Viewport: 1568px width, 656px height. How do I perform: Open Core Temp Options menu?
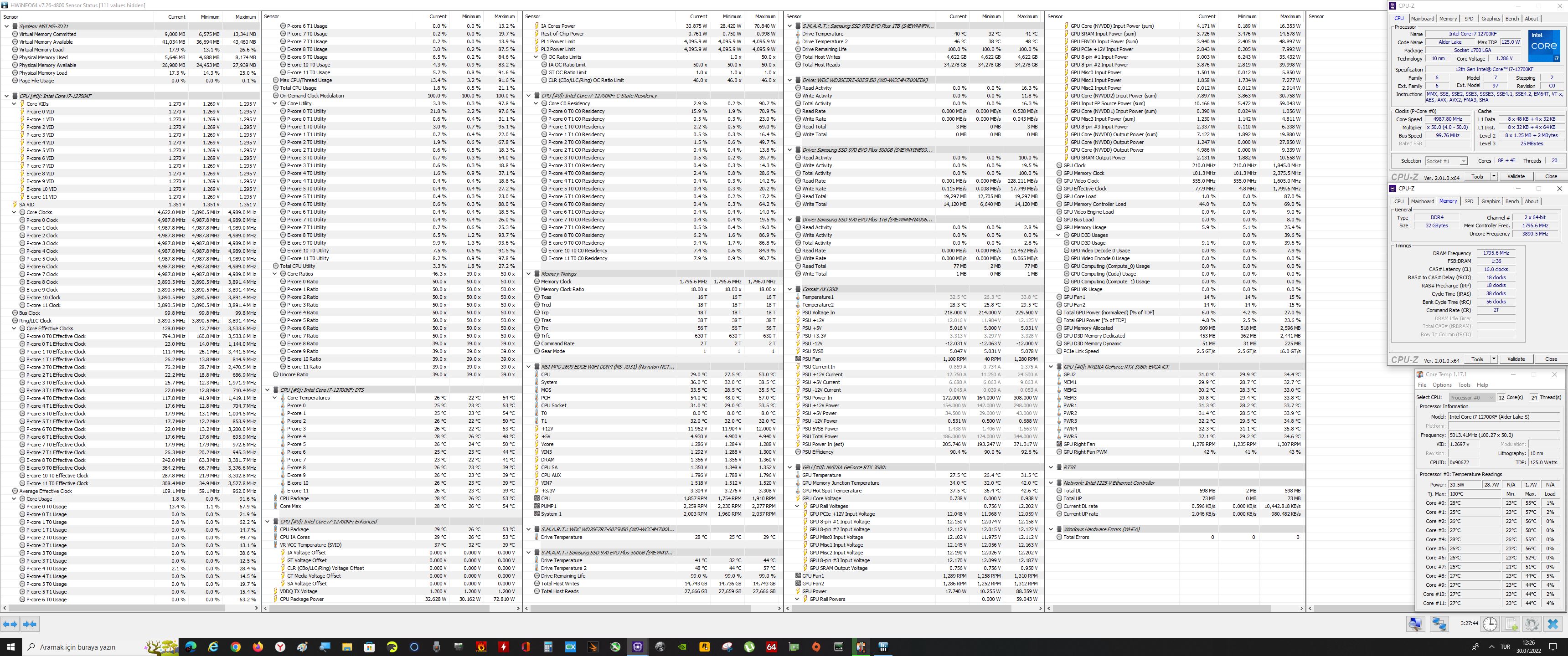1442,385
